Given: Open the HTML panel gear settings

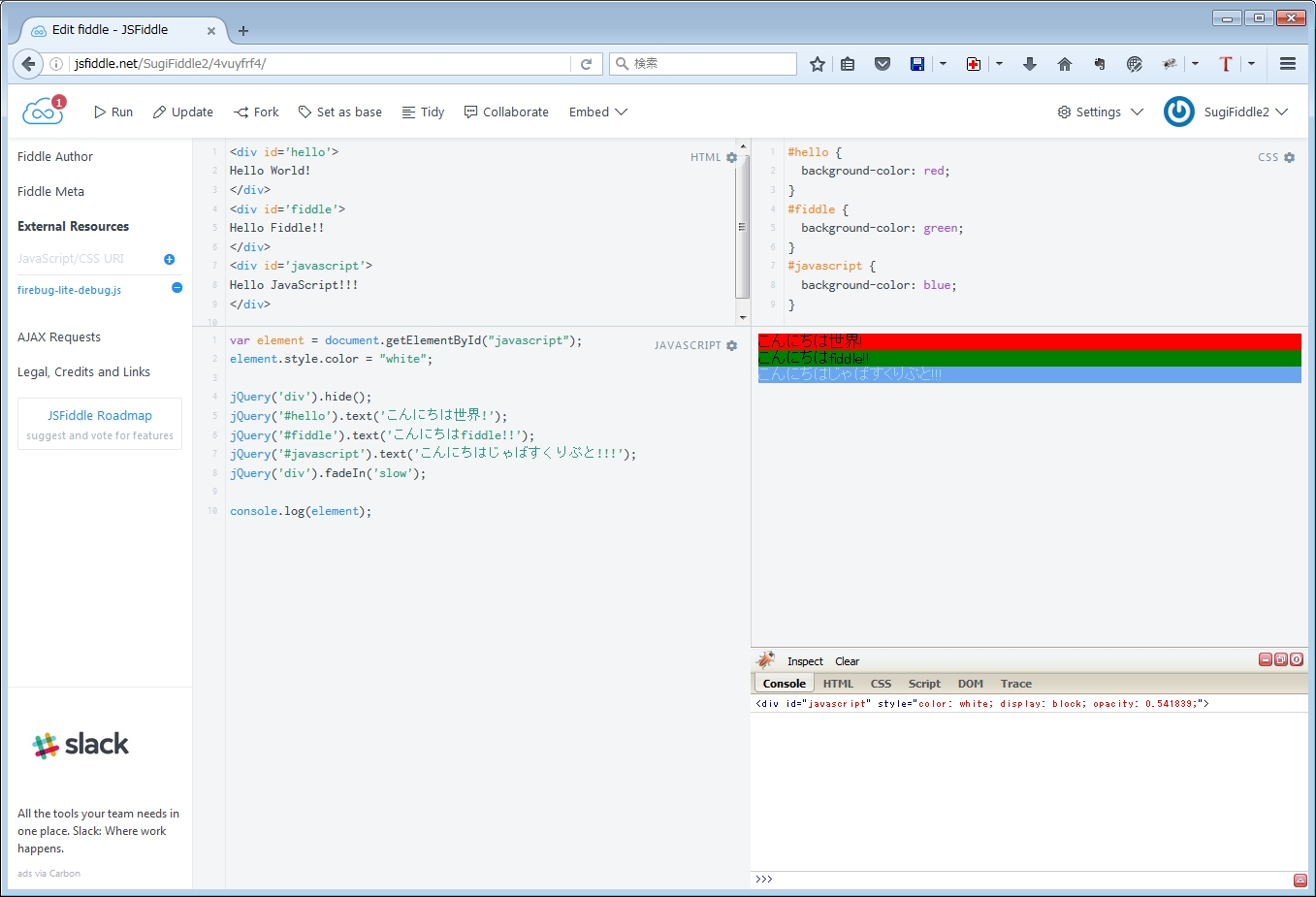Looking at the screenshot, I should pos(731,157).
